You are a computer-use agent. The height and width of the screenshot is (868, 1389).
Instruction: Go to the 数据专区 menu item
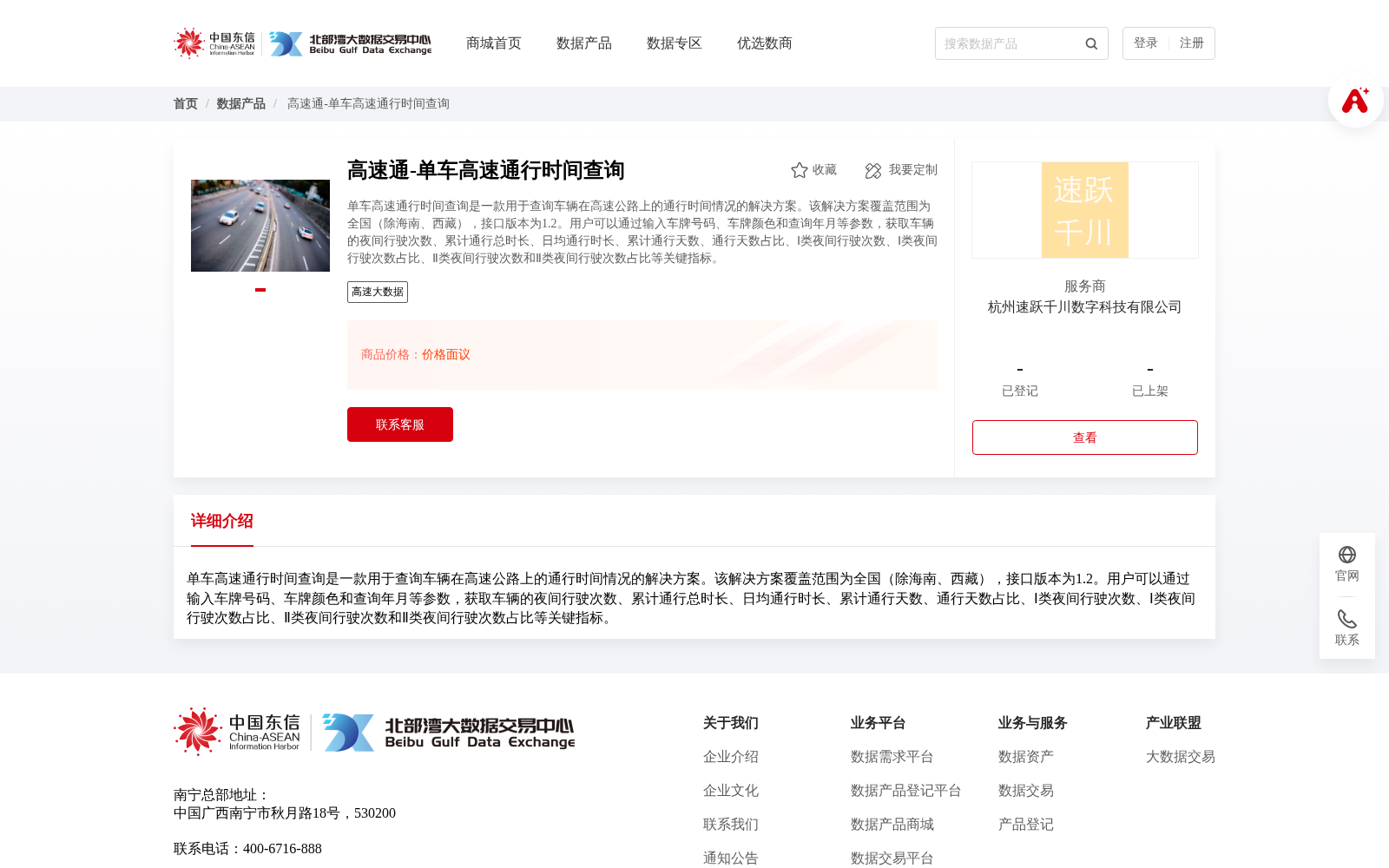(x=675, y=43)
